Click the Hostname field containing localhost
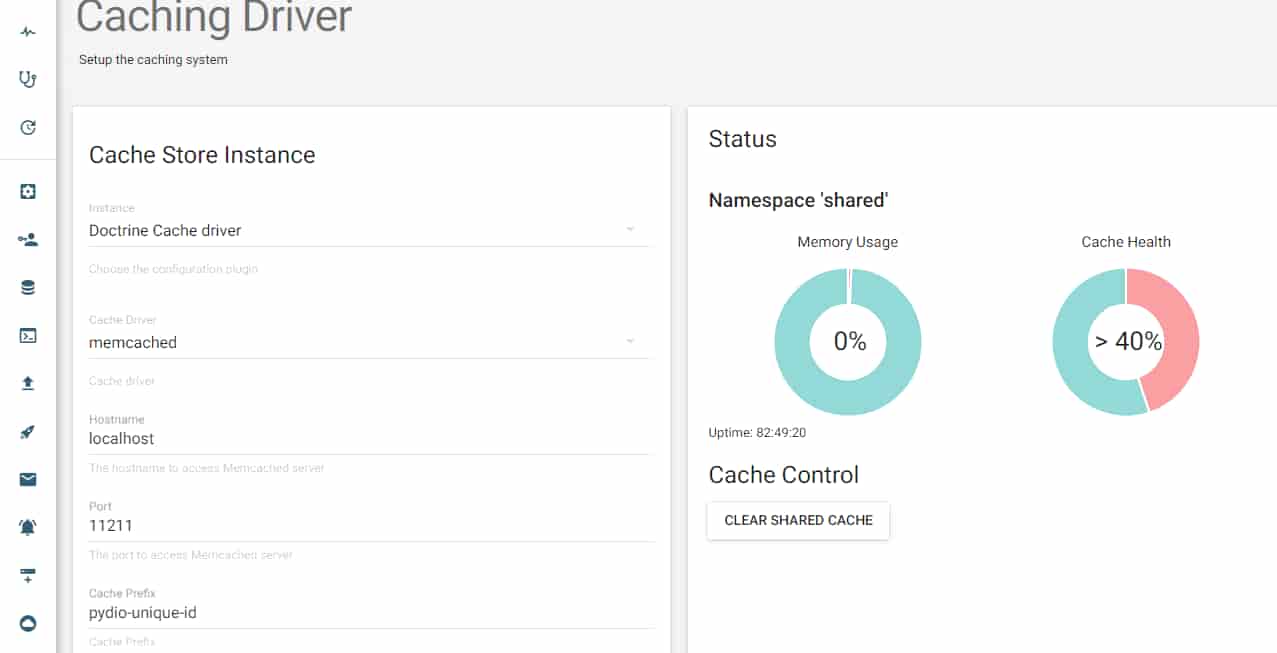 click(371, 438)
